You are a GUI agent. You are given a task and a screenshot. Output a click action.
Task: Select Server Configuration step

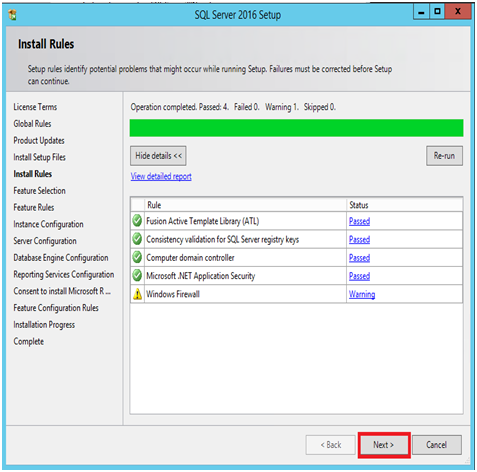pos(45,241)
